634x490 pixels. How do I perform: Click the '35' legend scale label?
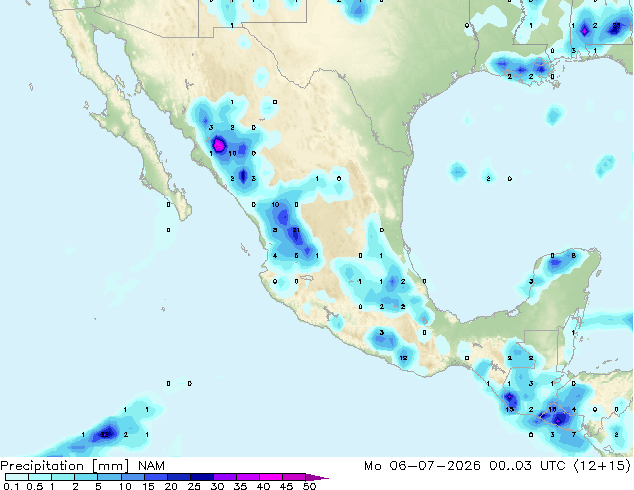coord(240,486)
